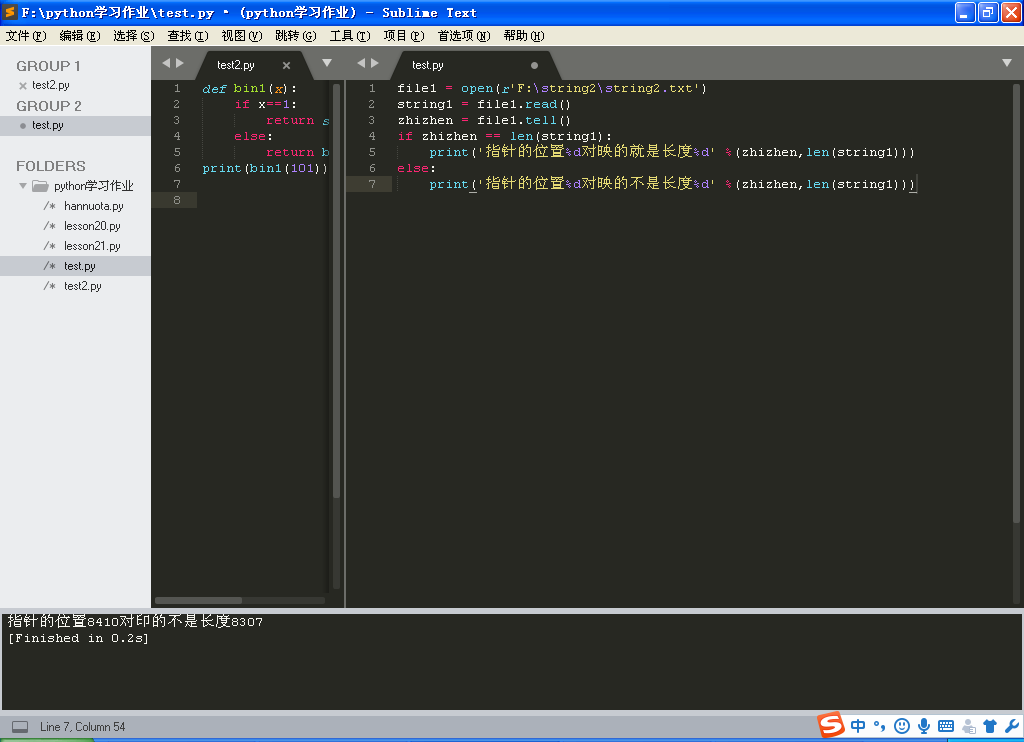This screenshot has height=742, width=1024.
Task: Open hannuota.py from the folder sidebar
Action: coord(93,206)
